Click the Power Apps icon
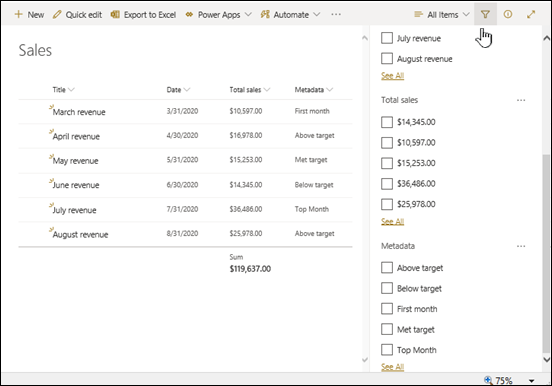This screenshot has width=552, height=386. 189,14
